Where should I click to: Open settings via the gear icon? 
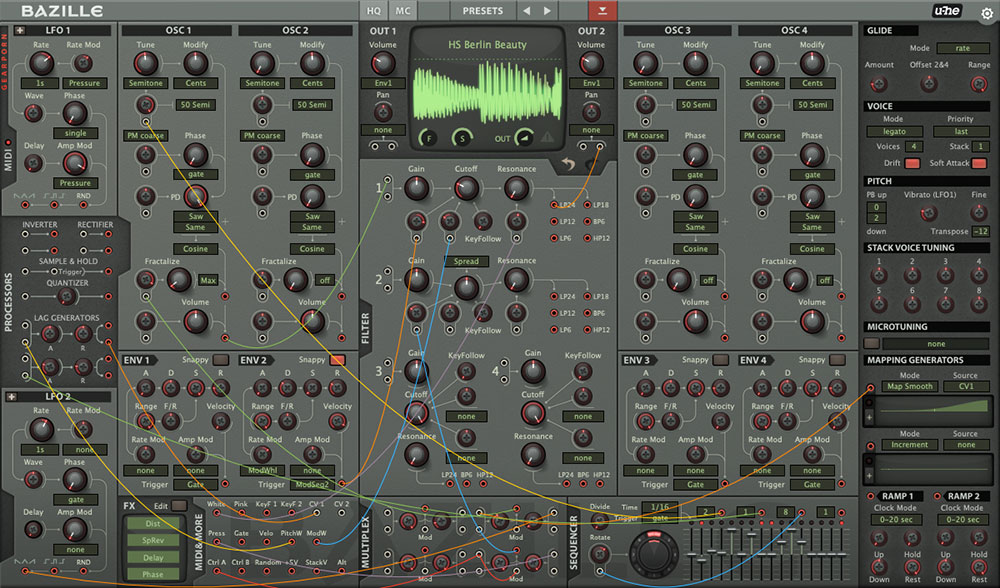click(x=987, y=13)
